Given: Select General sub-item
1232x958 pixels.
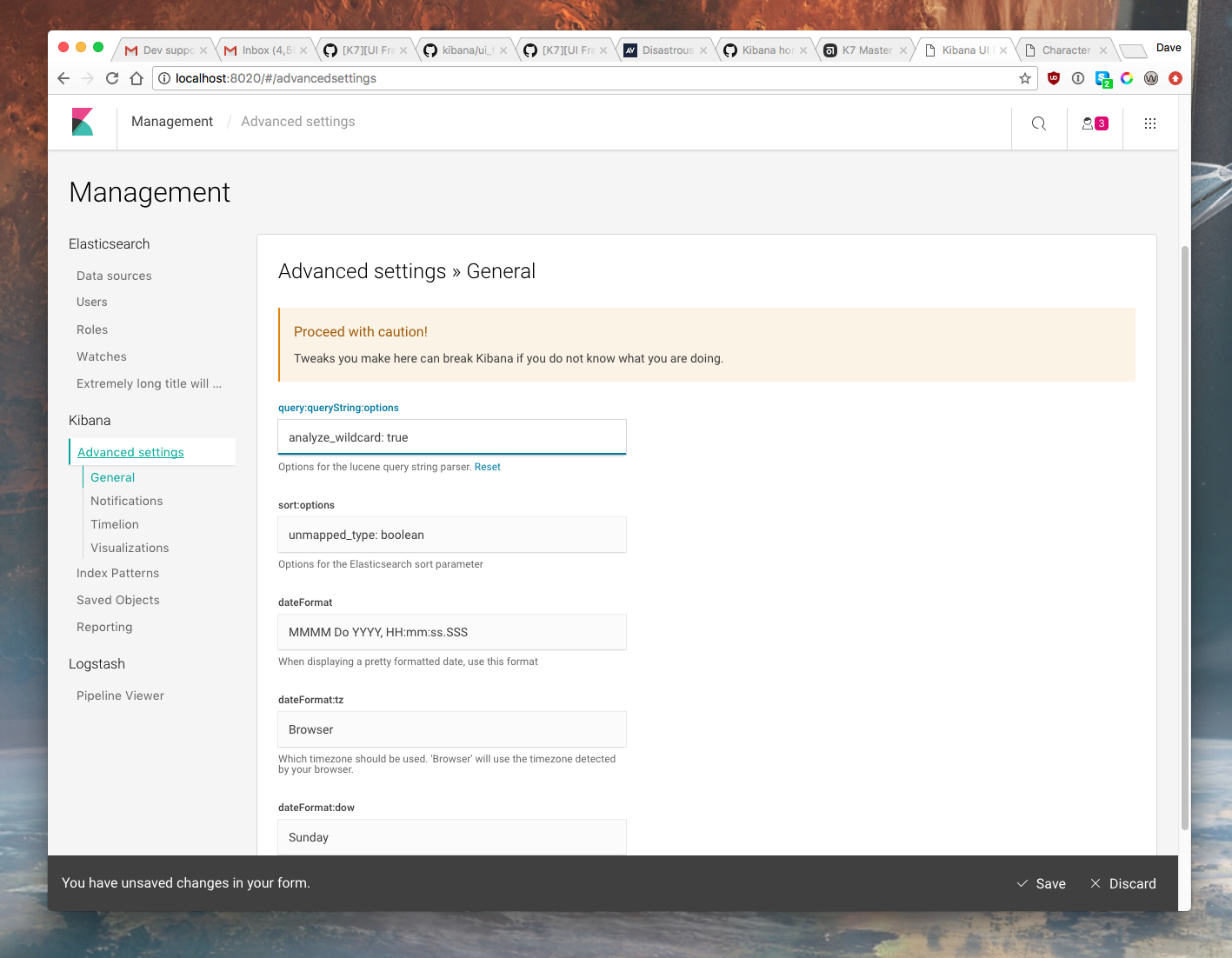Looking at the screenshot, I should click(x=113, y=477).
